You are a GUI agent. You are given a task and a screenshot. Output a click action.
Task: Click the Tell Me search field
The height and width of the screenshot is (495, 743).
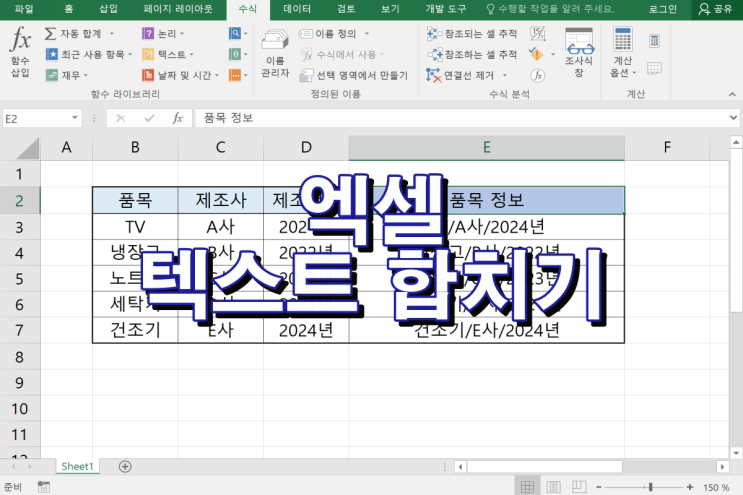(x=551, y=9)
